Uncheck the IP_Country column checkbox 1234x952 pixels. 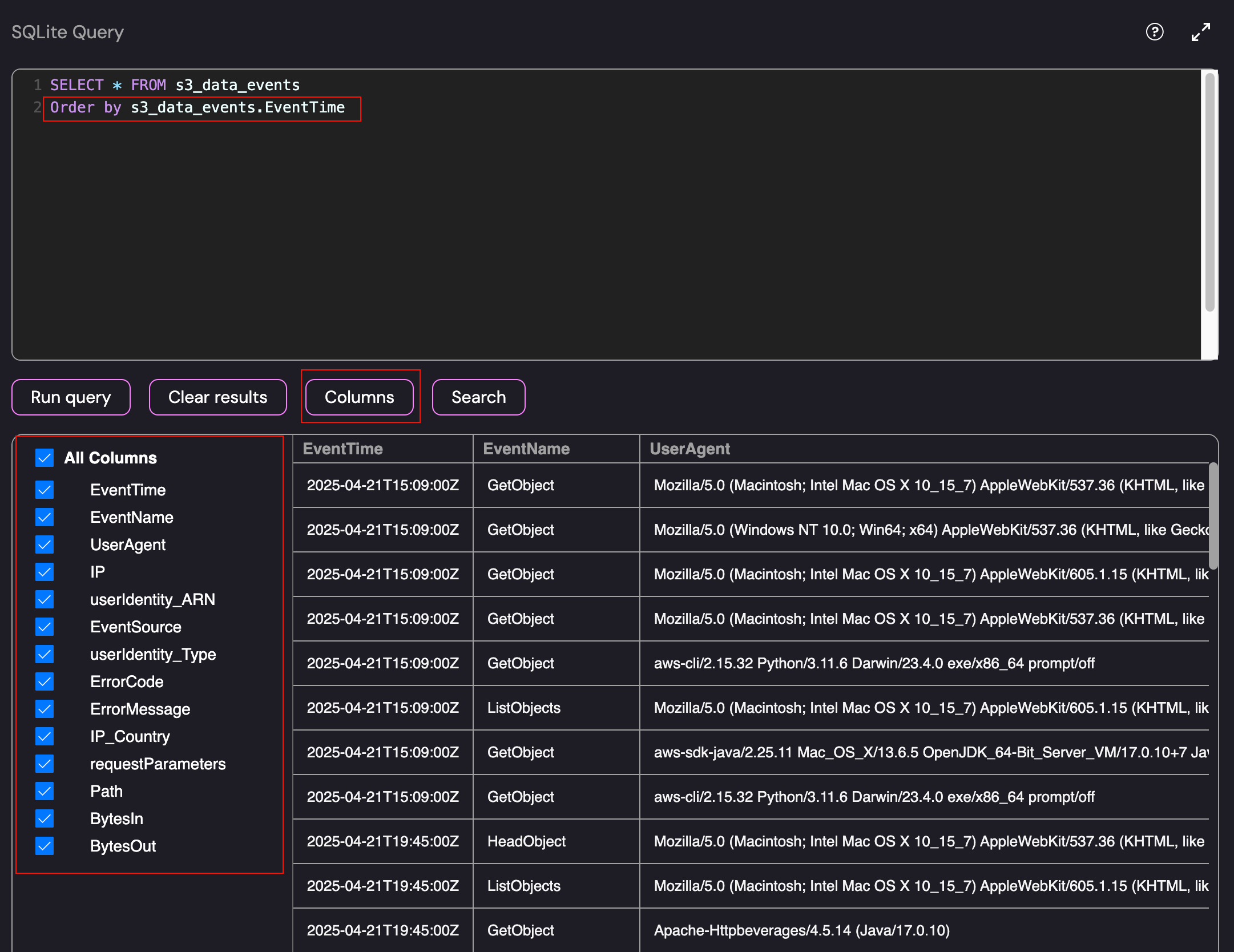click(x=45, y=736)
